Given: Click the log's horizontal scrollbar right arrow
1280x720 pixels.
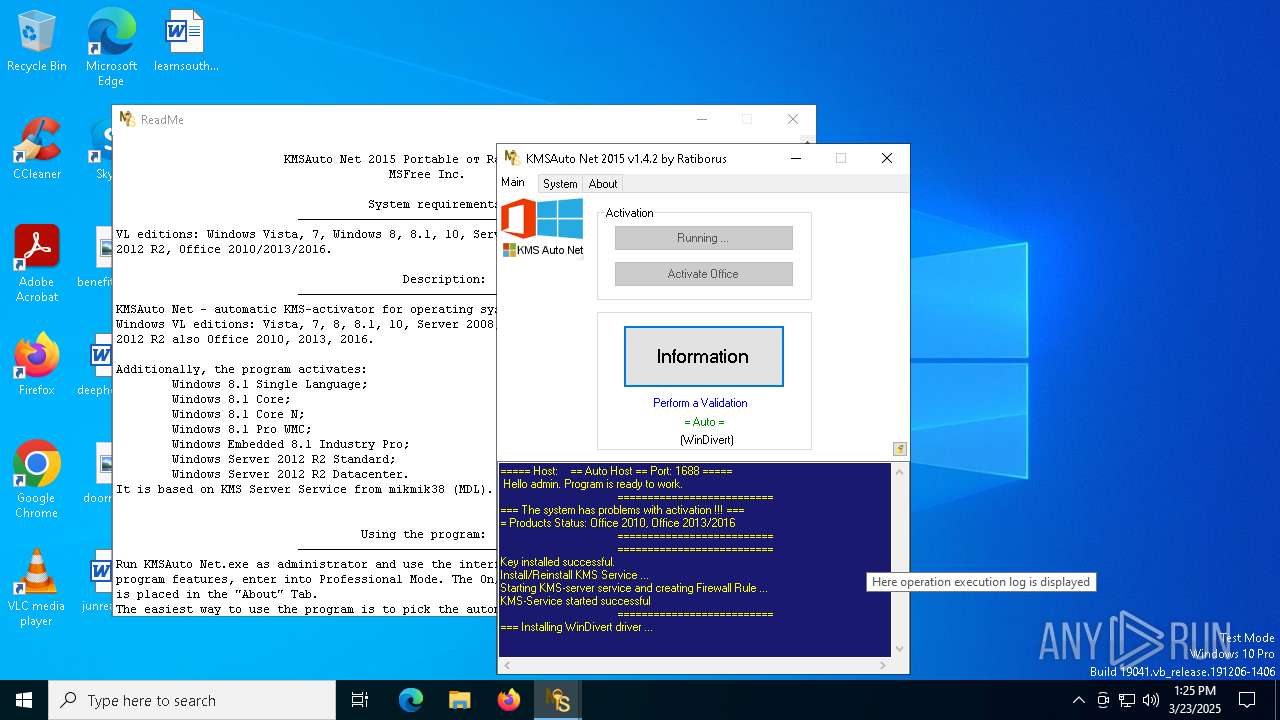Looking at the screenshot, I should [882, 665].
